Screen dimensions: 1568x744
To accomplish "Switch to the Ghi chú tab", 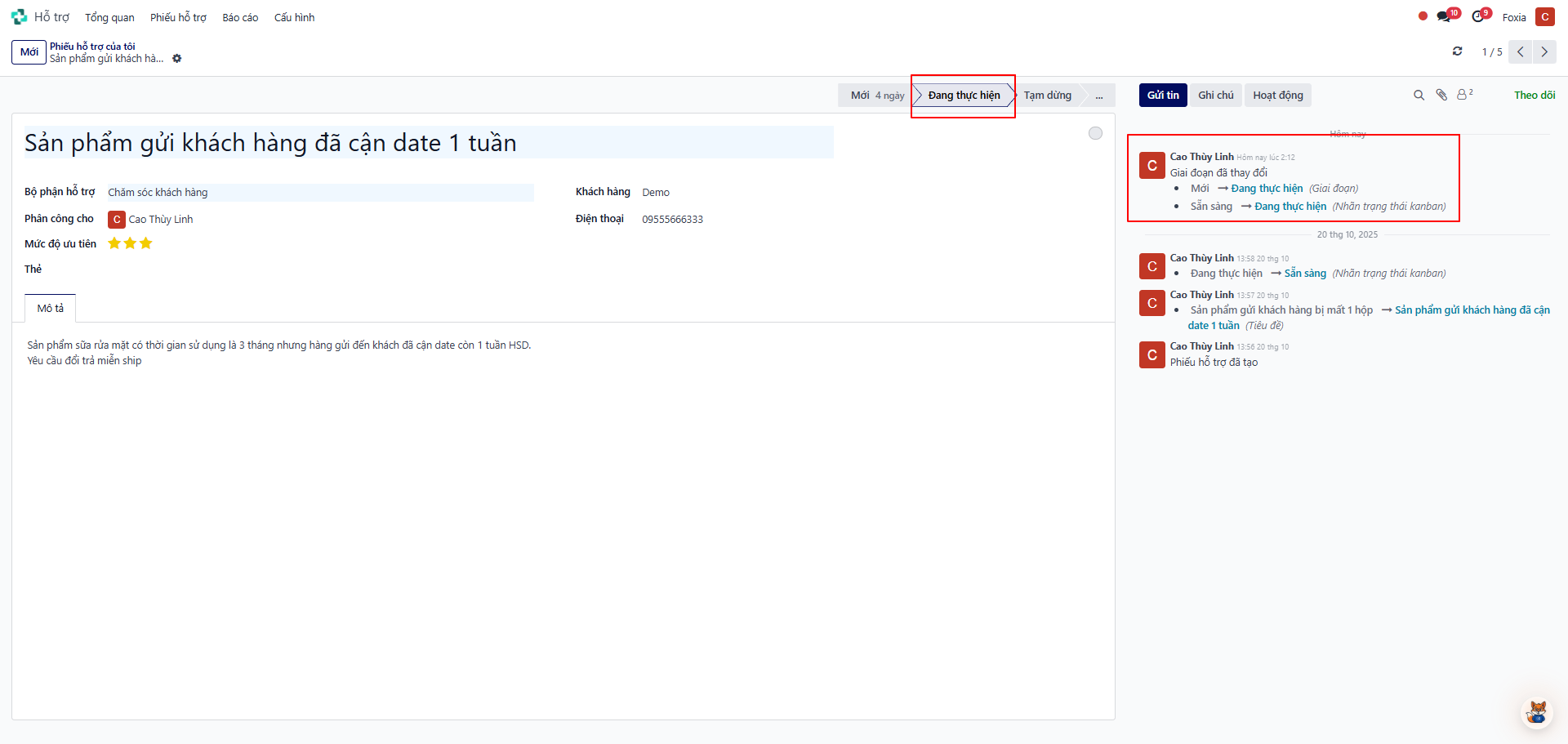I will [x=1215, y=96].
